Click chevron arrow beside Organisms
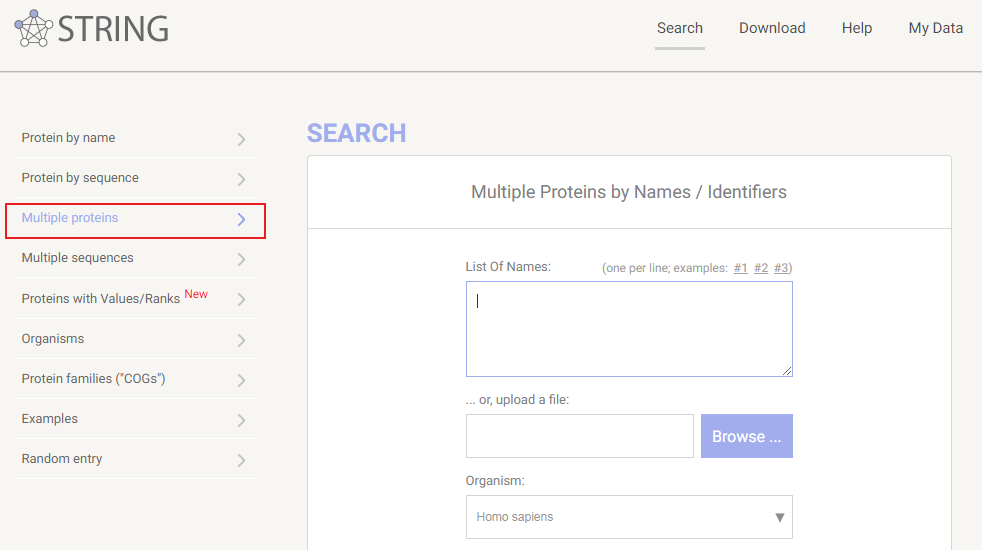 pyautogui.click(x=241, y=340)
